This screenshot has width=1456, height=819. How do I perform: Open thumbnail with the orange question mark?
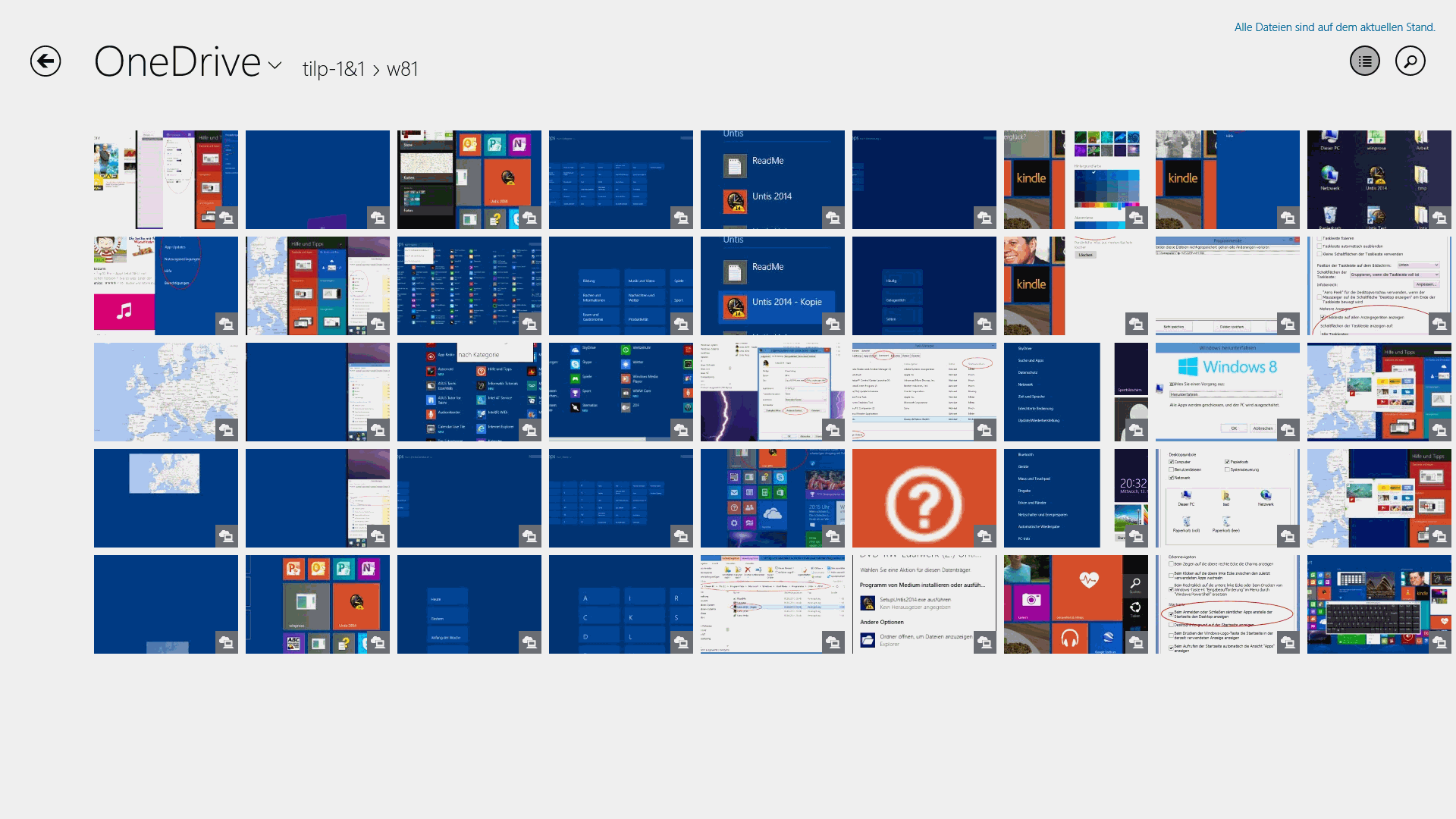click(924, 498)
